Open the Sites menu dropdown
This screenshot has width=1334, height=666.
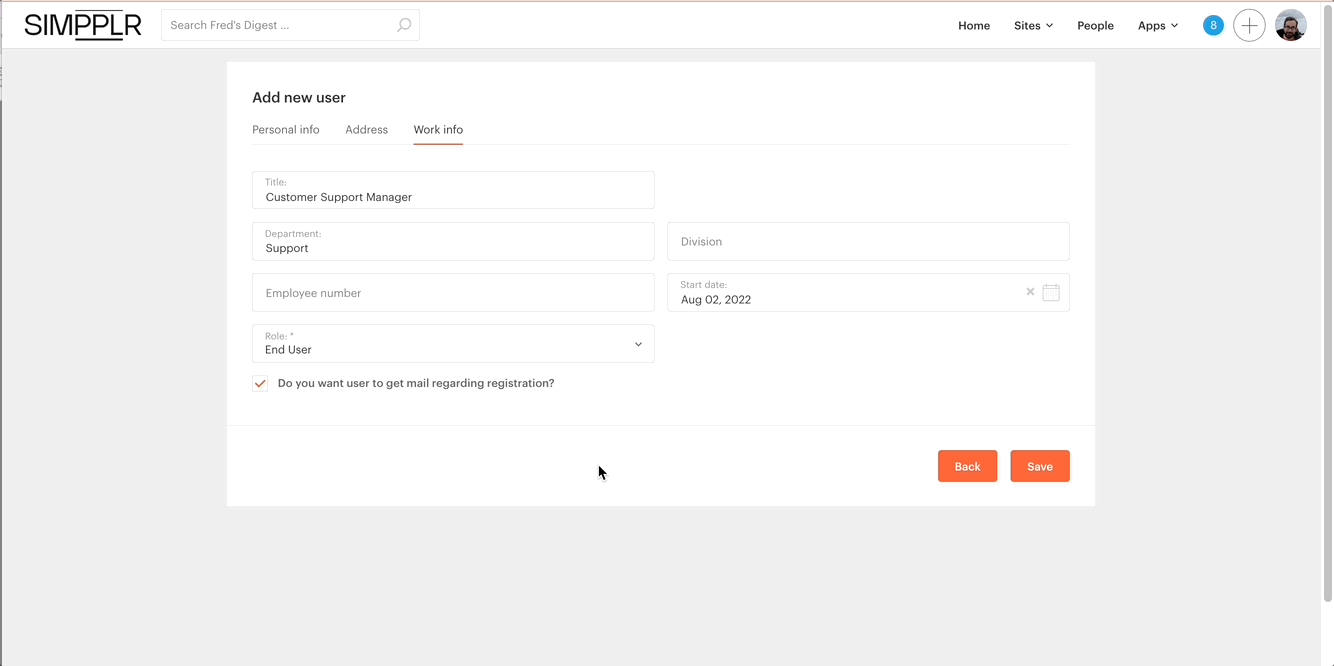(1033, 26)
